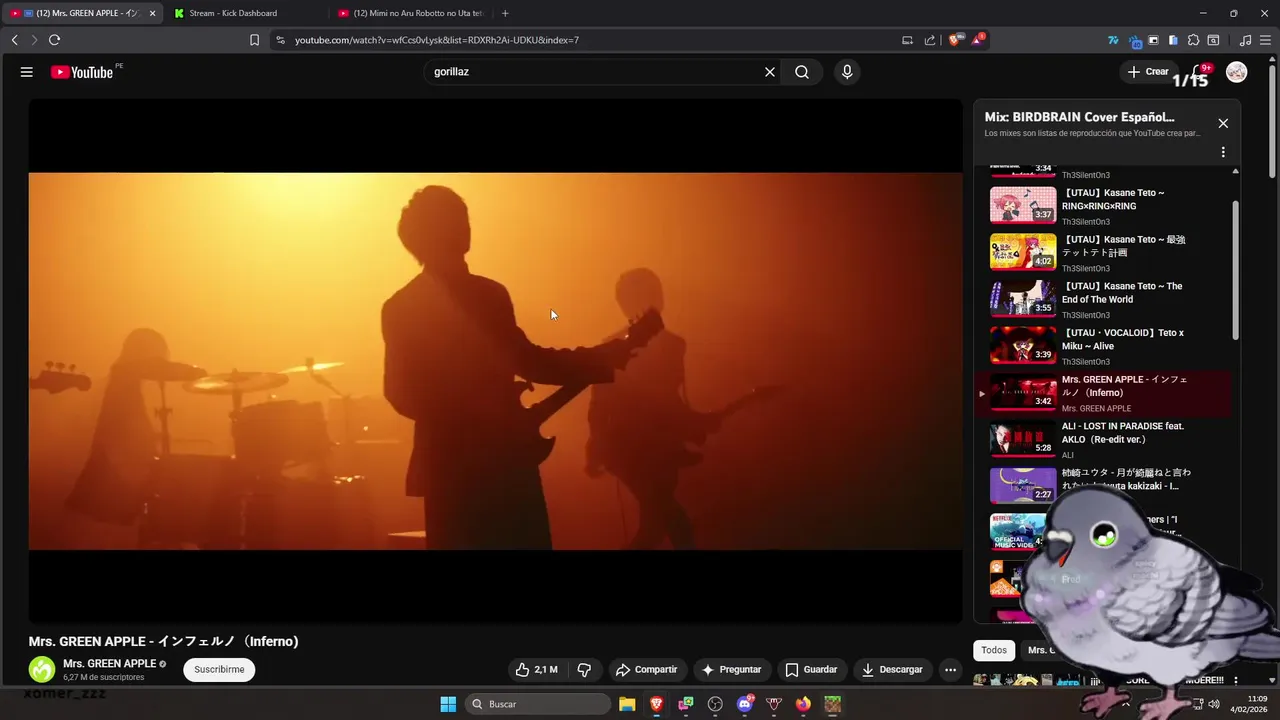Open the Windows Start menu
This screenshot has width=1280, height=720.
448,704
